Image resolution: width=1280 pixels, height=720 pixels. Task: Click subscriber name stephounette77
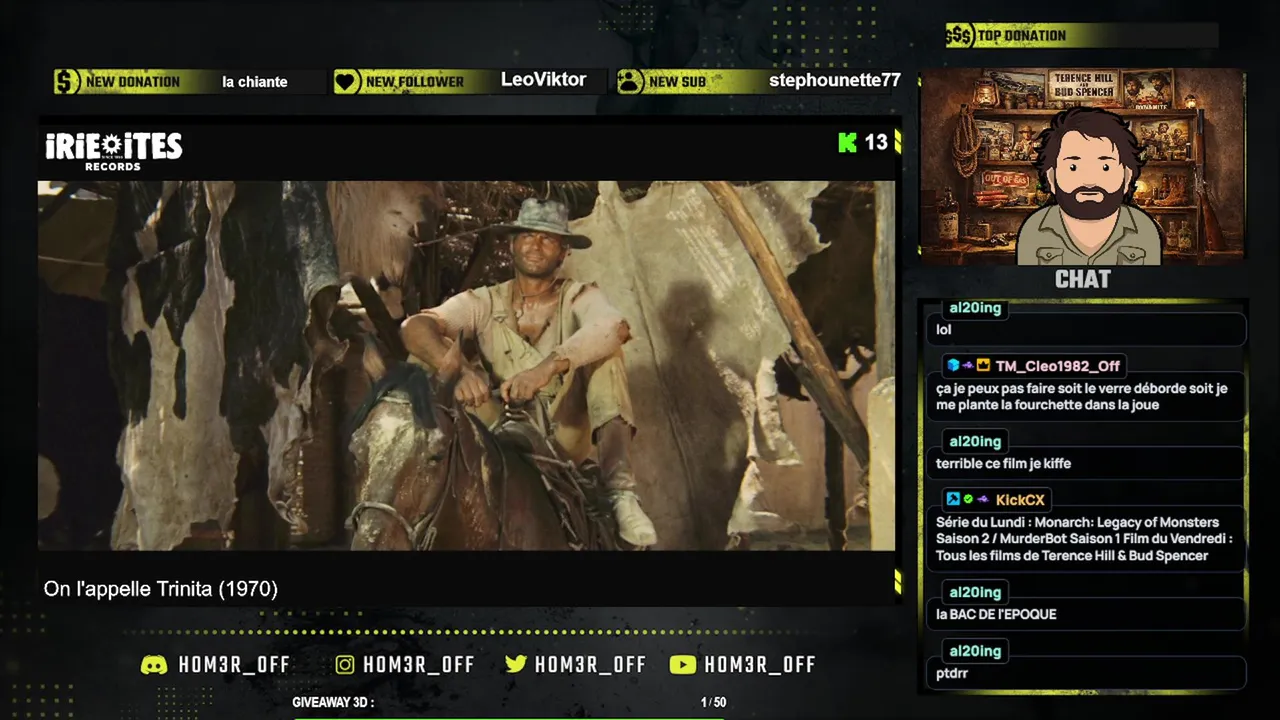[835, 81]
